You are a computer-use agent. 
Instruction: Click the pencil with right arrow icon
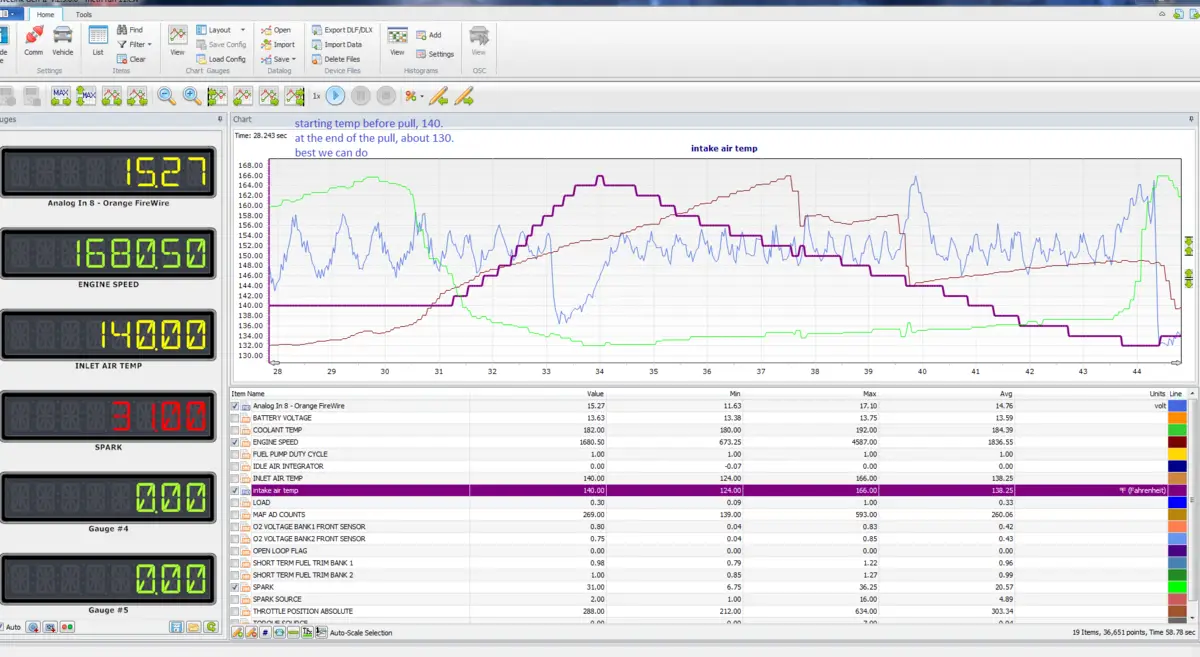pos(464,96)
